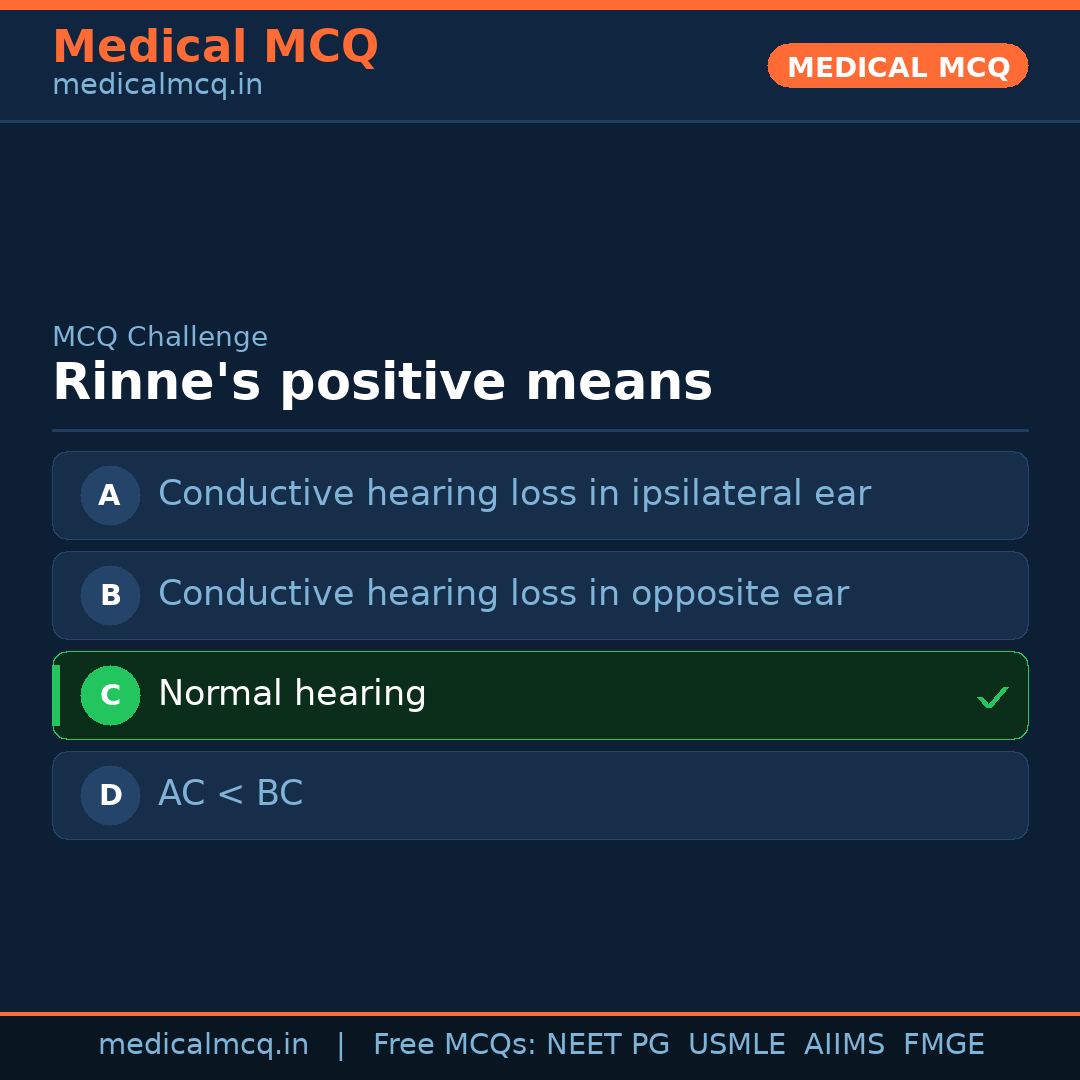Click the 'Free MCQs:' footer text

click(x=455, y=1045)
